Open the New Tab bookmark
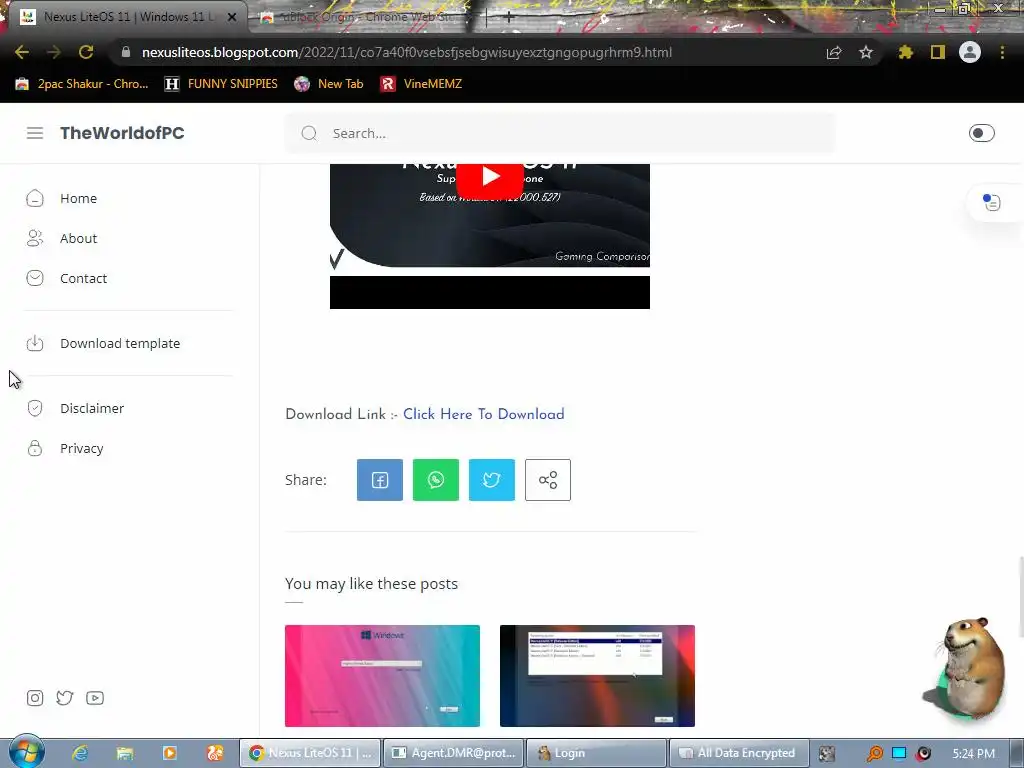The height and width of the screenshot is (768, 1024). click(x=328, y=84)
